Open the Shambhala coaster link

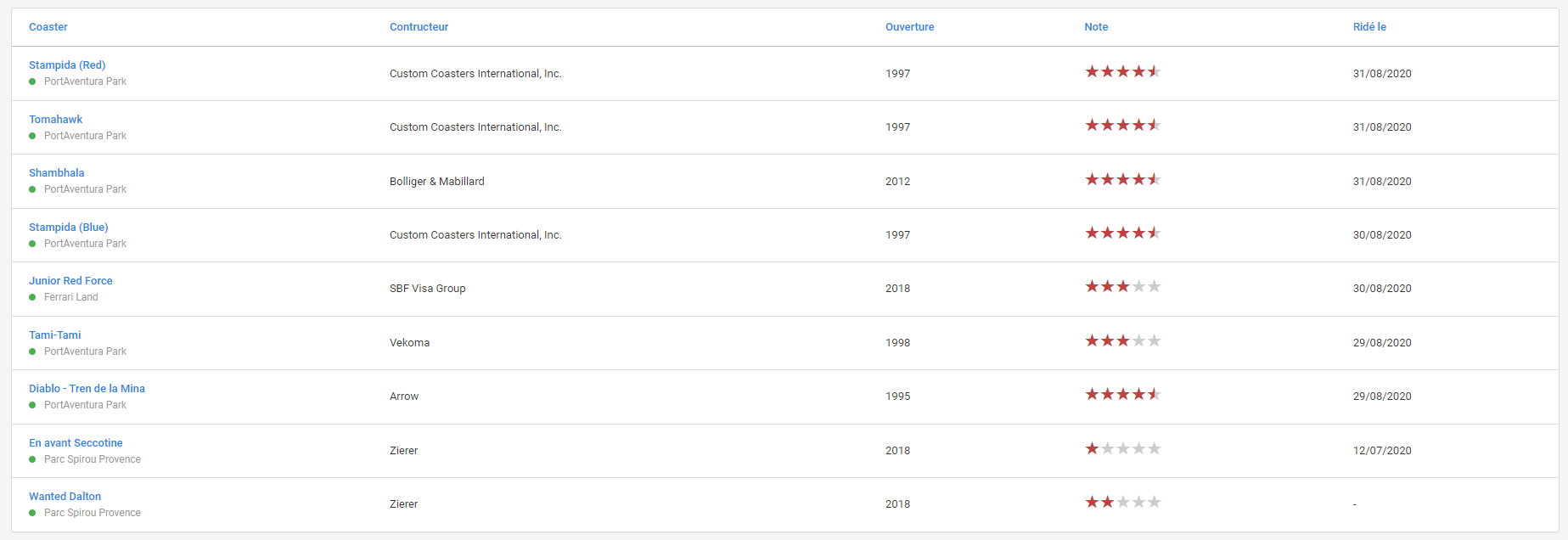[x=56, y=173]
